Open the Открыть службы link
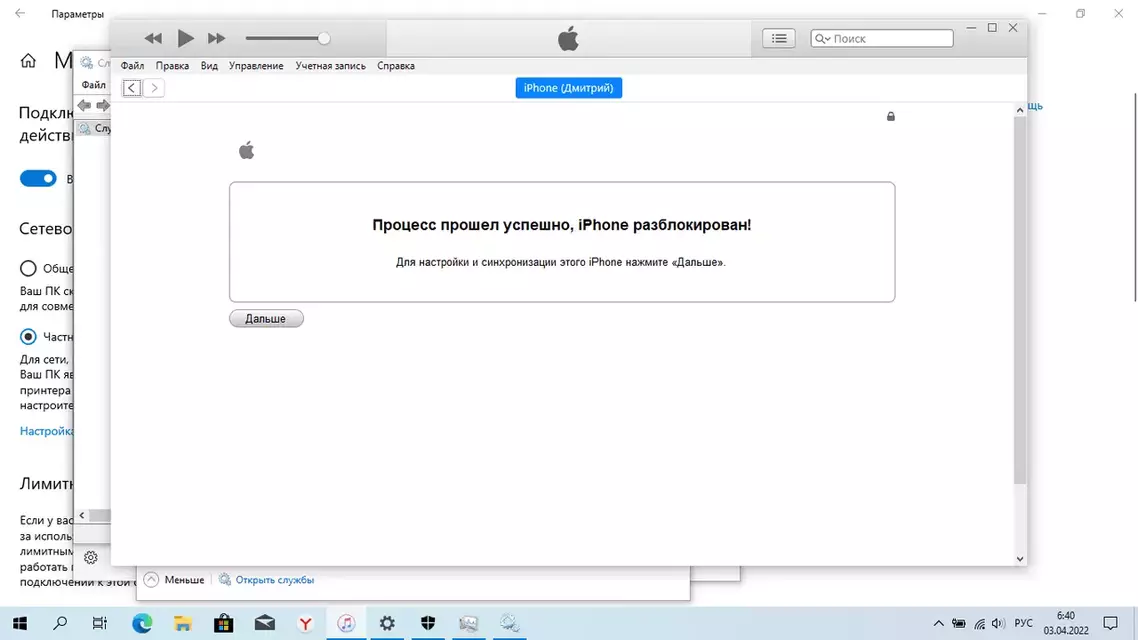The image size is (1138, 640). [266, 580]
